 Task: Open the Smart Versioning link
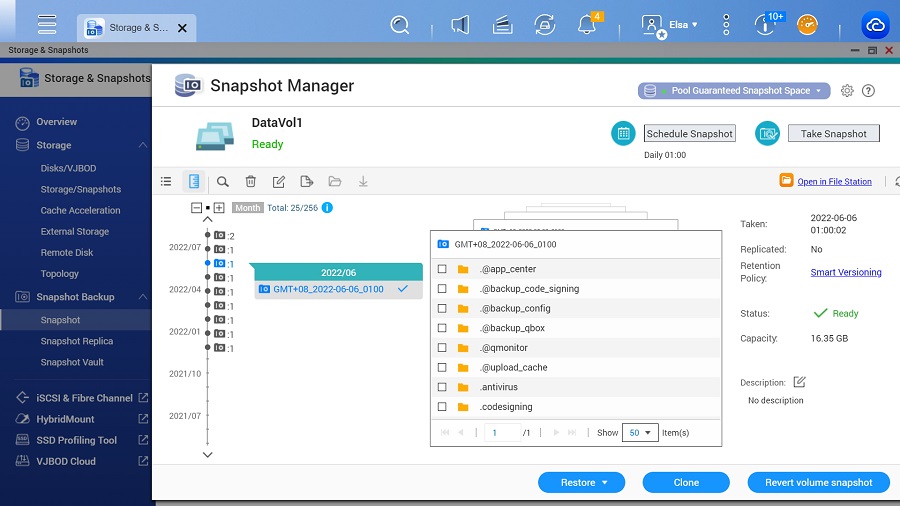tap(845, 272)
